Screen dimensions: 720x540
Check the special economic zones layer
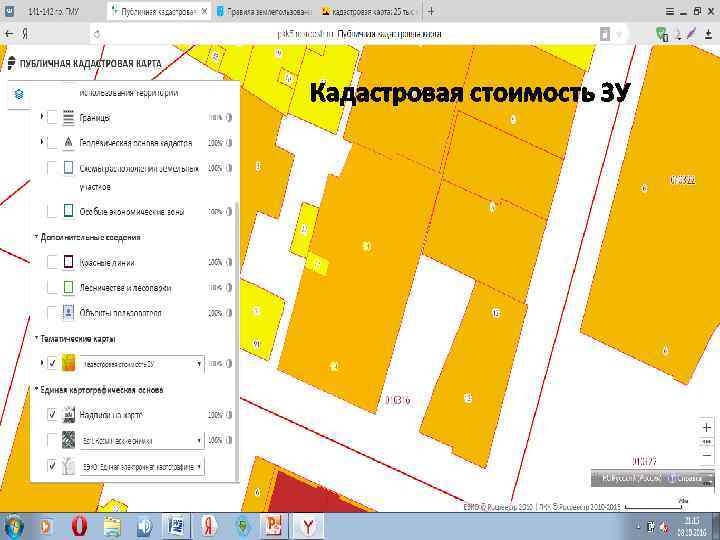coord(52,211)
